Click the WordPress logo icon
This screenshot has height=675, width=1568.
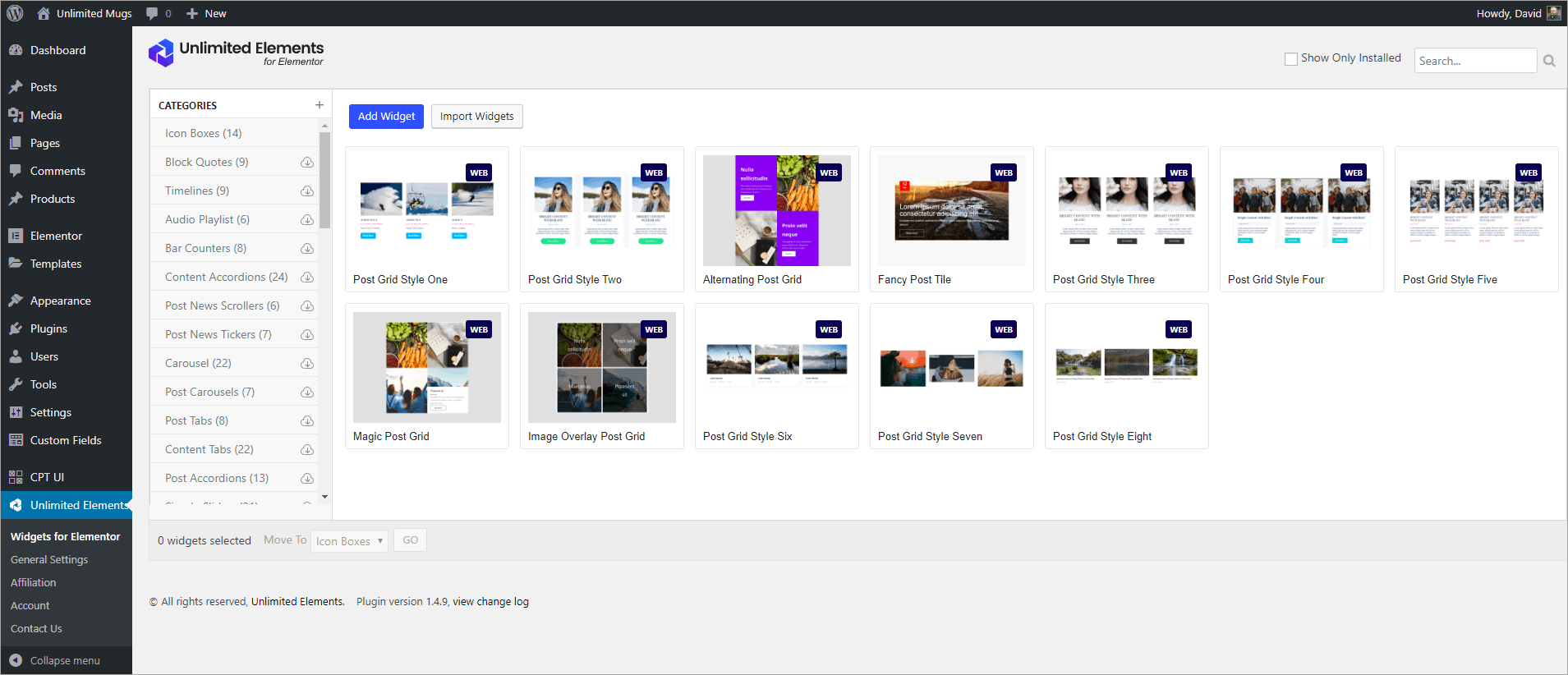15,13
